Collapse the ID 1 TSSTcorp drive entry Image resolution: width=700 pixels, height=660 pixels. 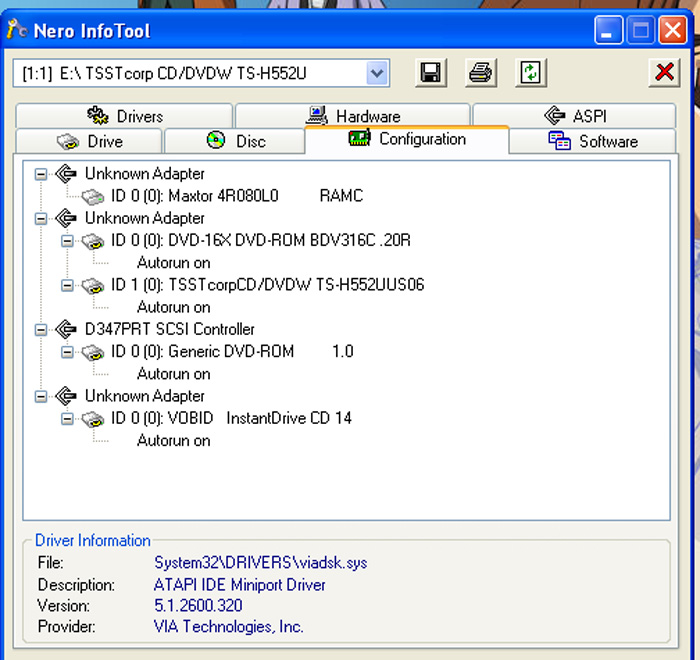[67, 285]
